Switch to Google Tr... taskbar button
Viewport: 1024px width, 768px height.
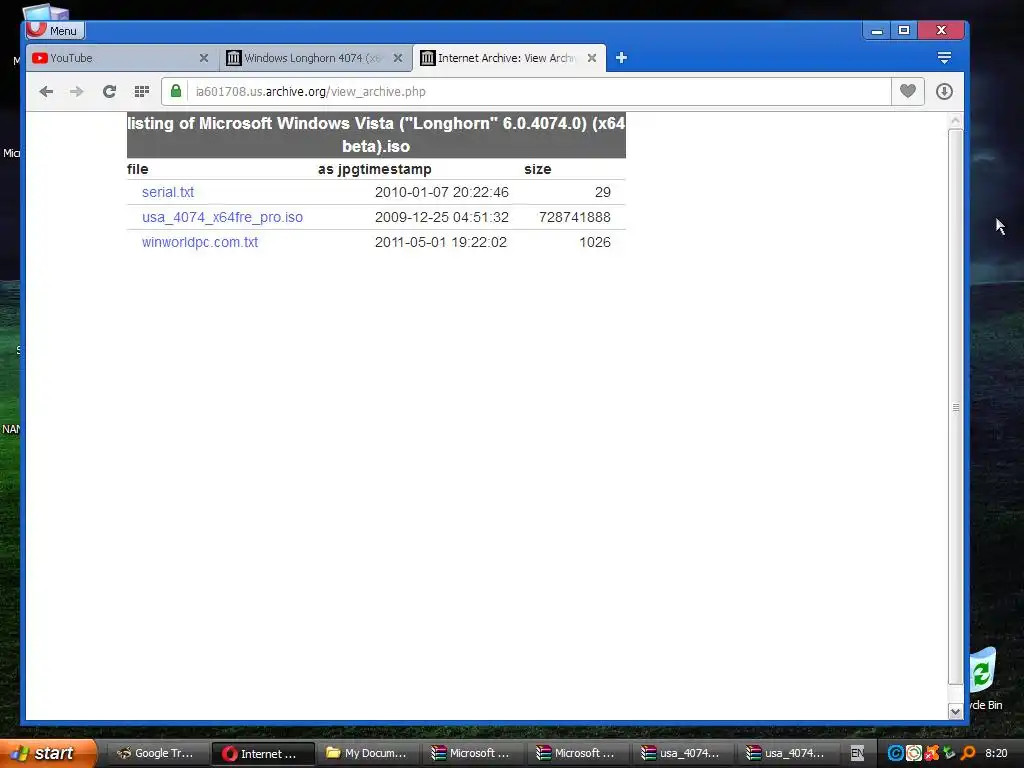[x=157, y=753]
